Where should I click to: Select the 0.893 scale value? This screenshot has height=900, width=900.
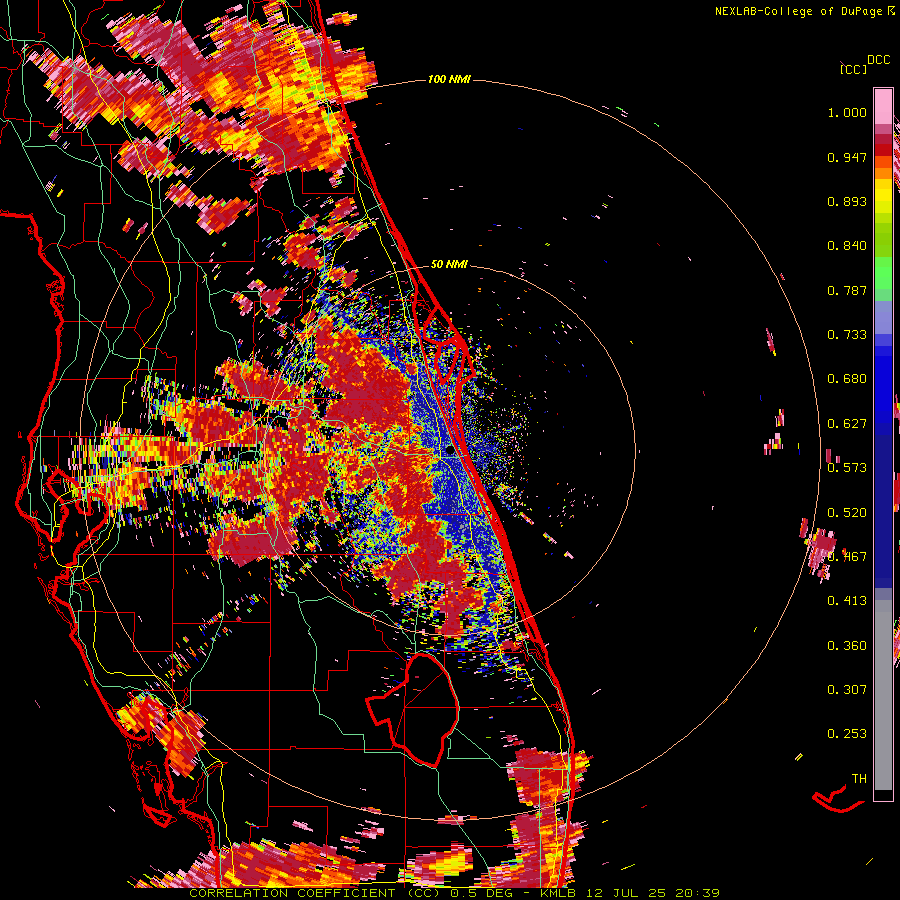click(847, 201)
